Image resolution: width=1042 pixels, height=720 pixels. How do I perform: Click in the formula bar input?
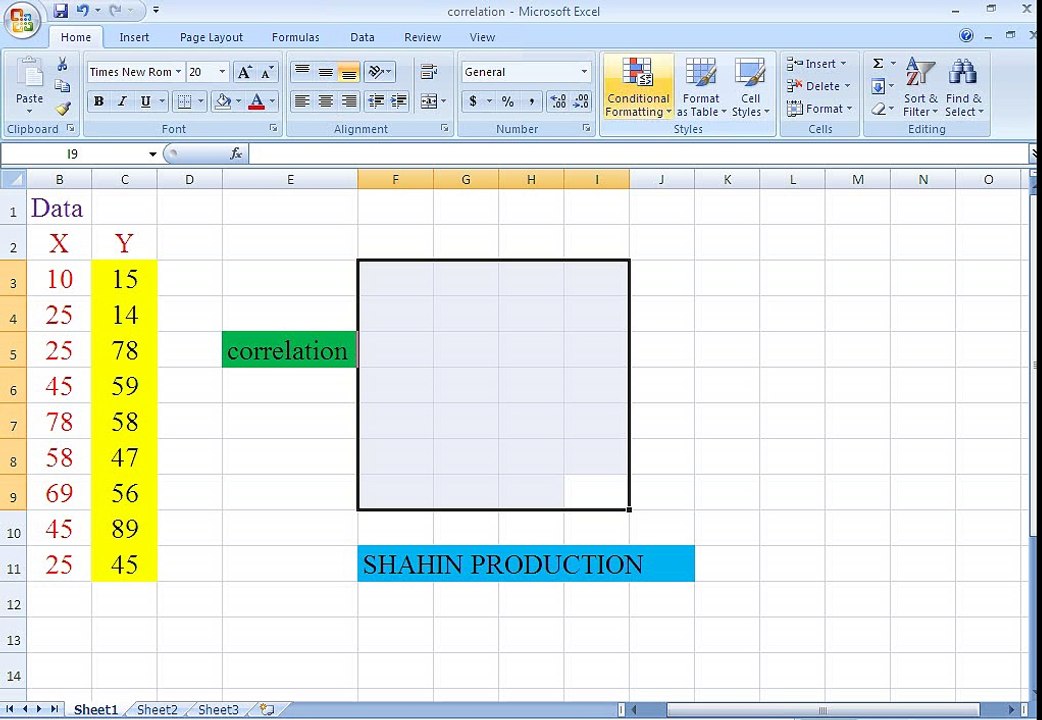638,154
